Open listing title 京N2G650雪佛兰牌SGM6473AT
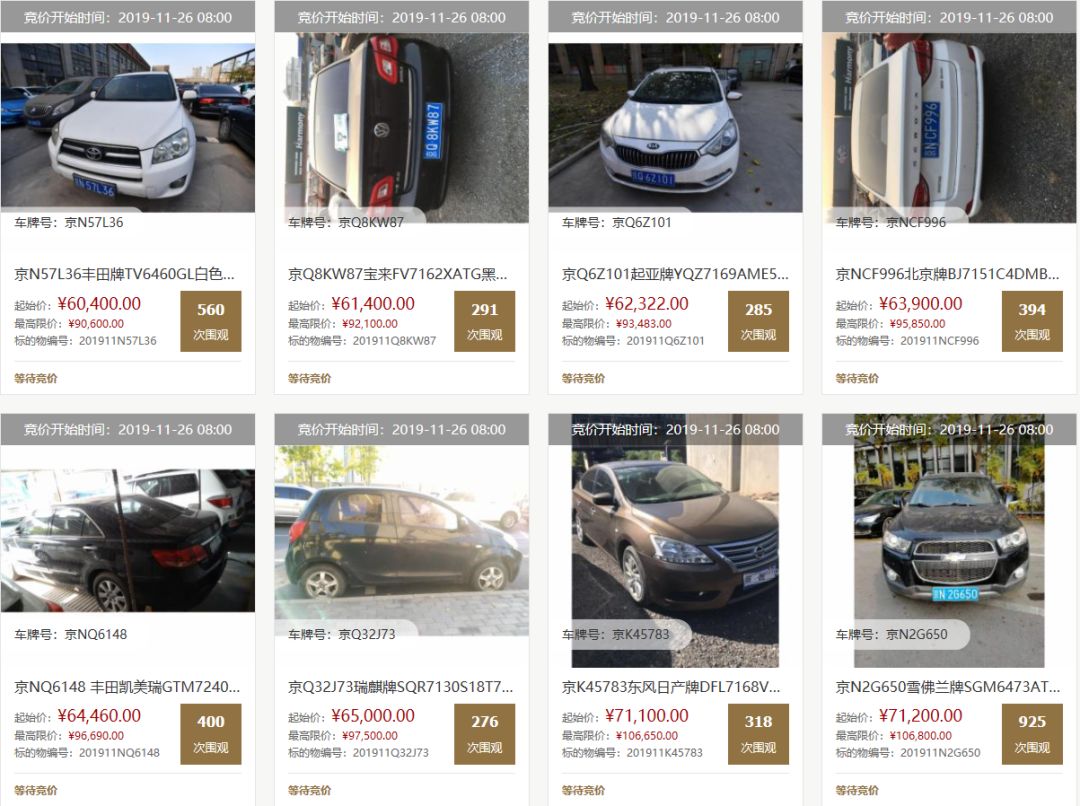Image resolution: width=1080 pixels, height=806 pixels. click(948, 687)
